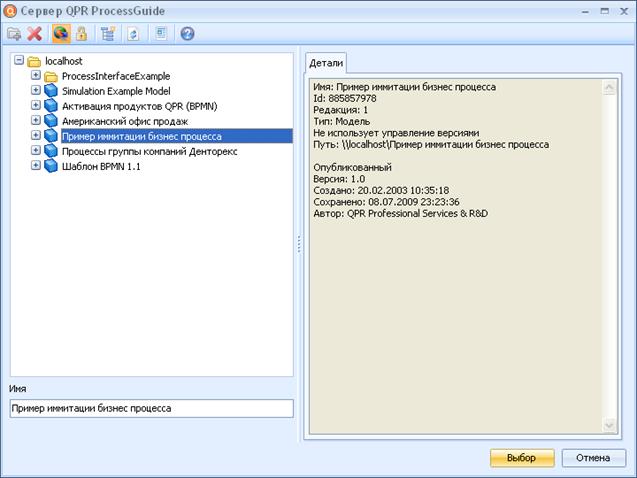Collapse the localhost tree node
This screenshot has height=478, width=637.
19,61
